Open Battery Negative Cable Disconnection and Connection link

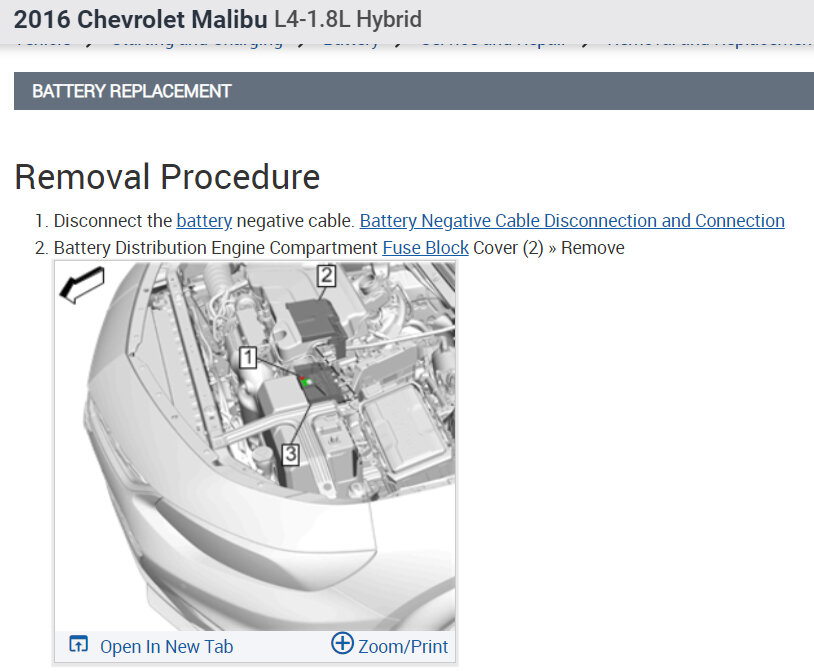[x=572, y=221]
